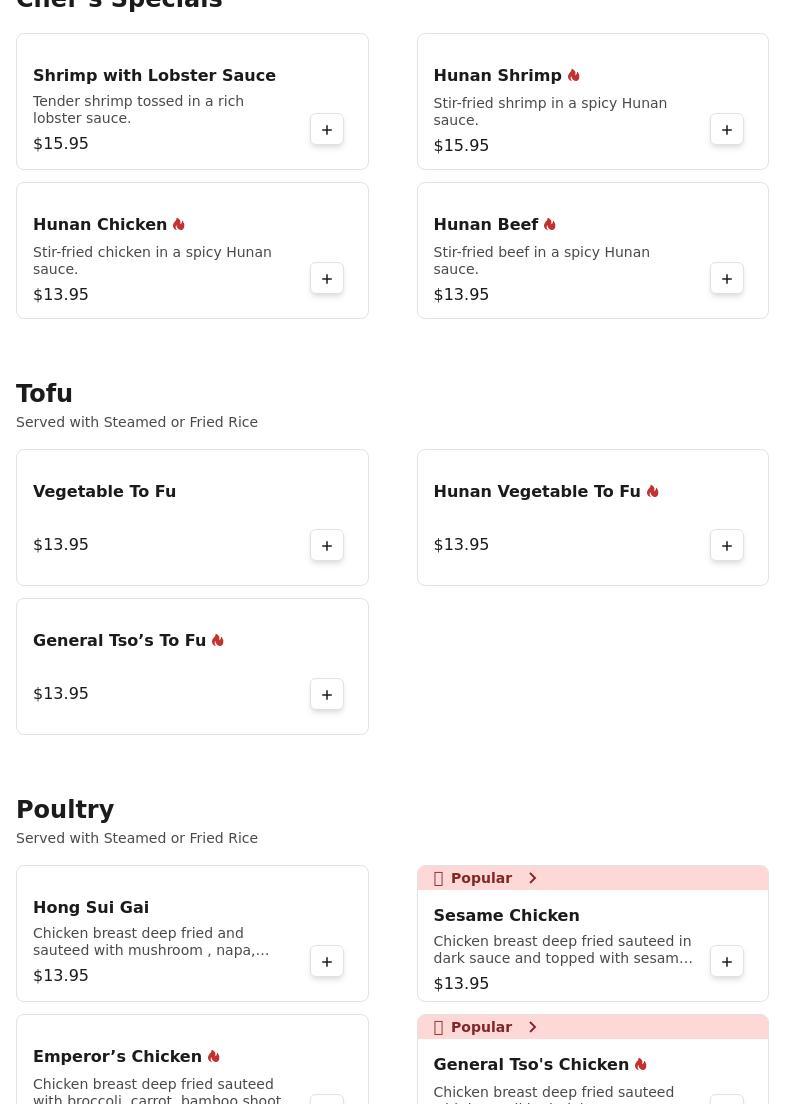
Task: Add Hunan Shrimp using plus button
Action: pyautogui.click(x=727, y=130)
